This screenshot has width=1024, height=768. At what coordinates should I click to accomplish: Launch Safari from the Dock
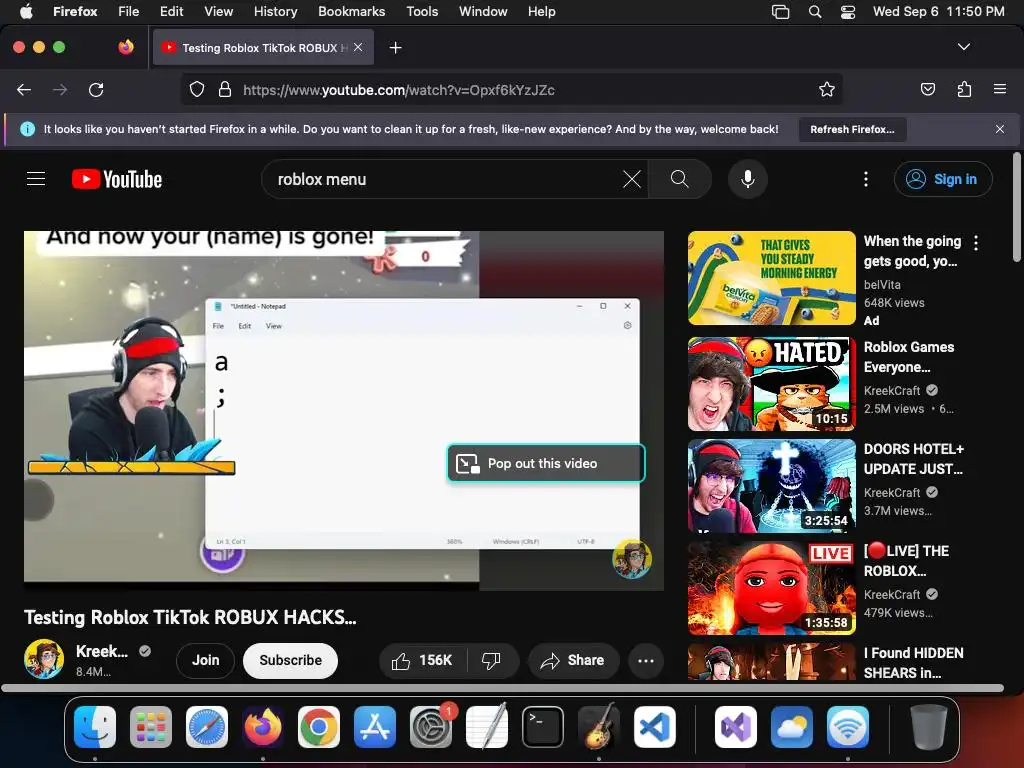[x=207, y=726]
